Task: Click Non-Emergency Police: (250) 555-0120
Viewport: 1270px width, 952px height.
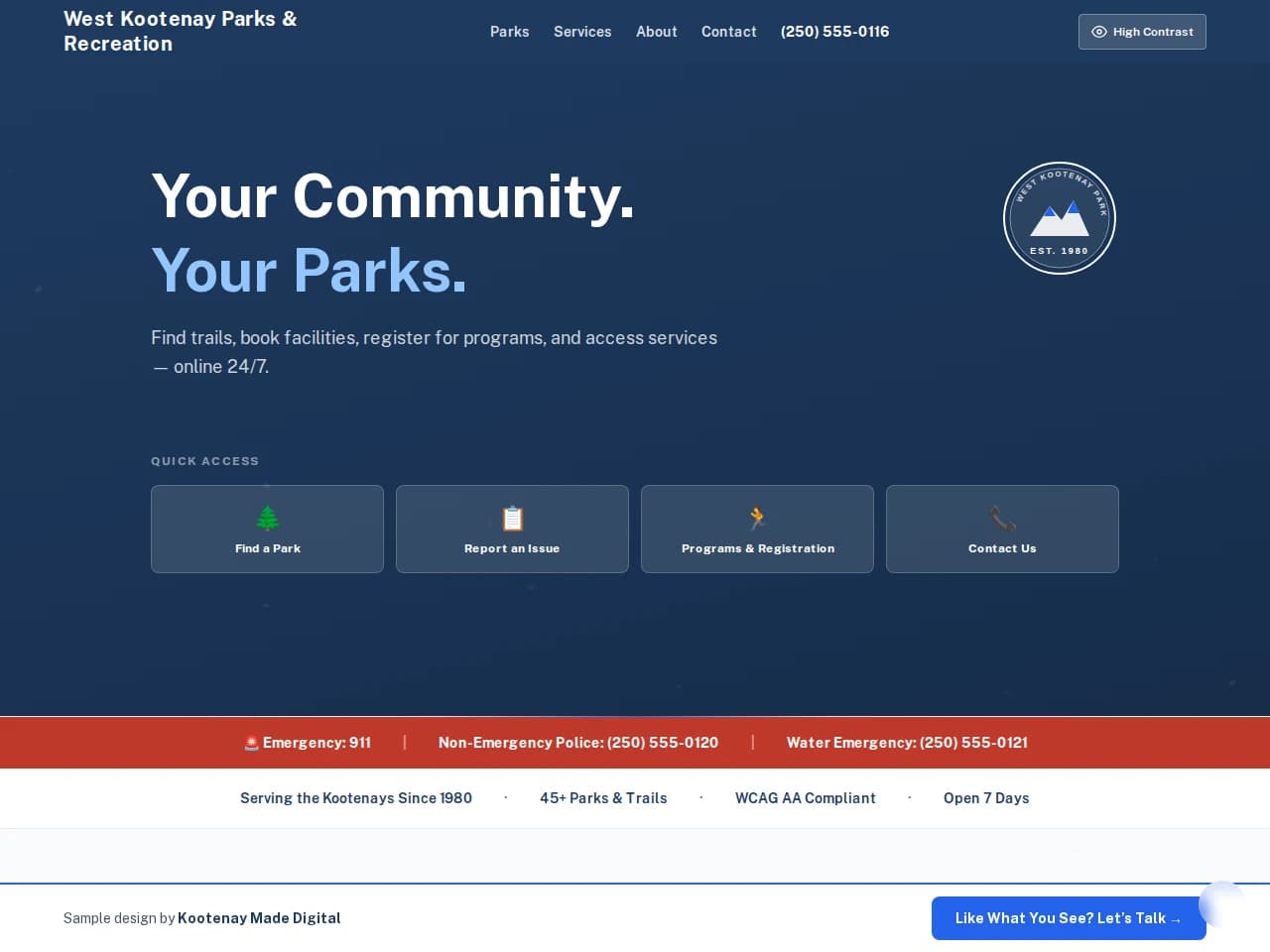Action: (579, 742)
